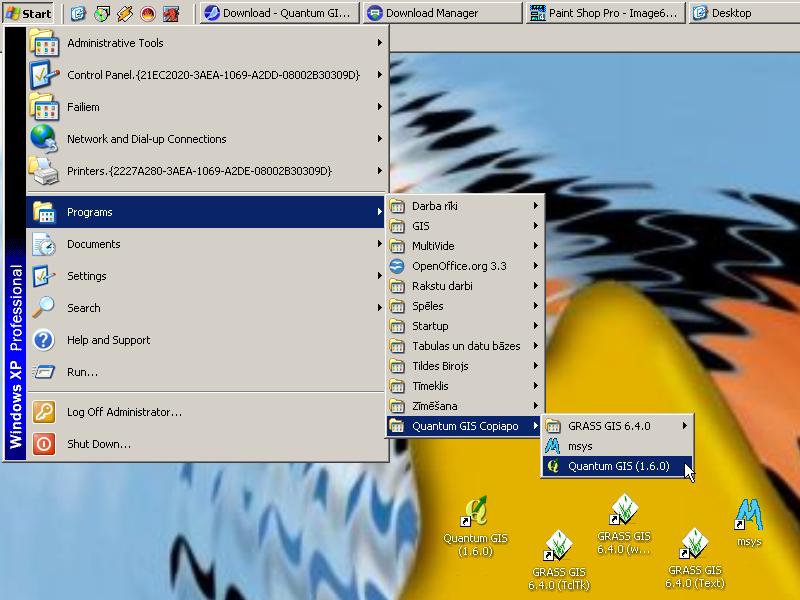Open the OpenOffice.org 3.3 submenu
Image resolution: width=800 pixels, height=600 pixels.
coord(465,266)
